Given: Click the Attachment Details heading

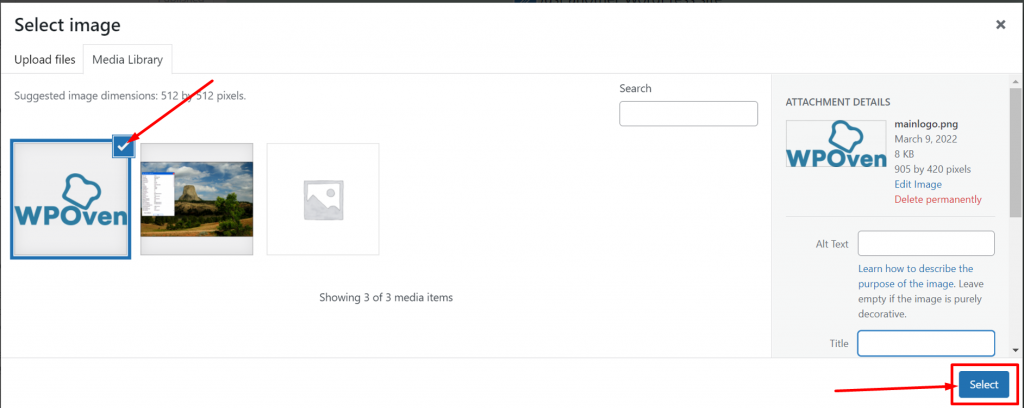Looking at the screenshot, I should [x=838, y=102].
